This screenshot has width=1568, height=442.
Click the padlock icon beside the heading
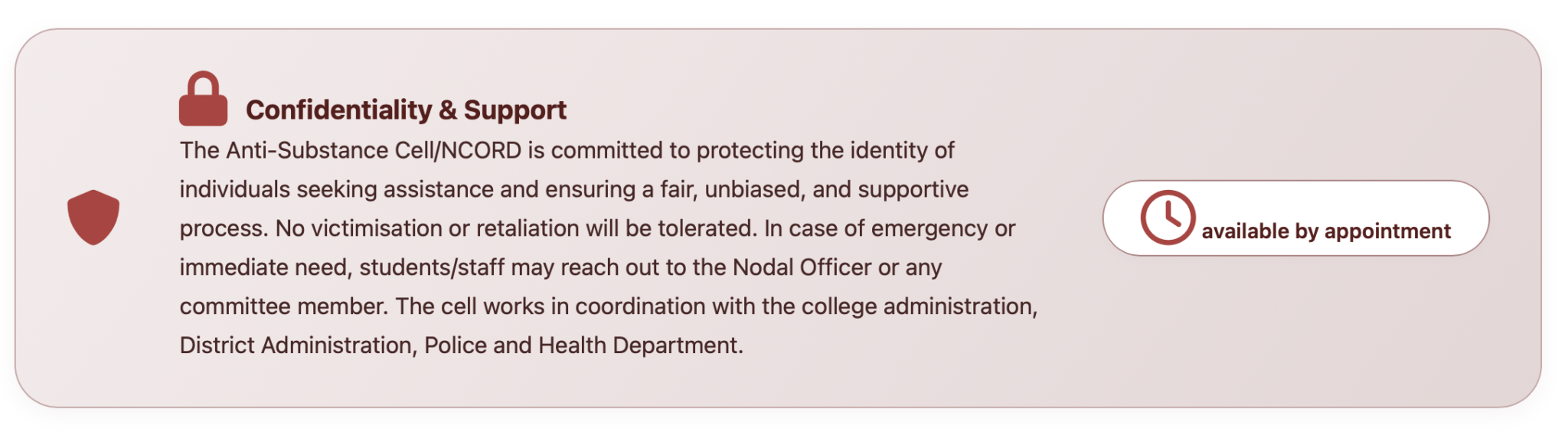[x=203, y=98]
